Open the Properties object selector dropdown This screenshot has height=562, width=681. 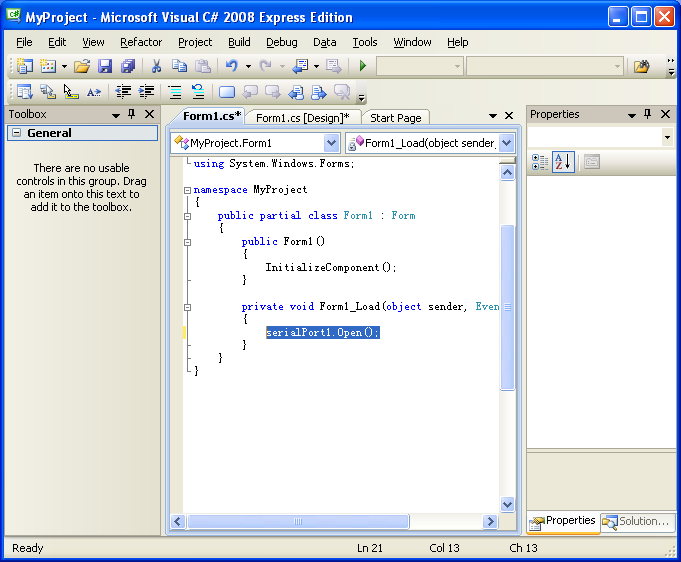[x=668, y=137]
